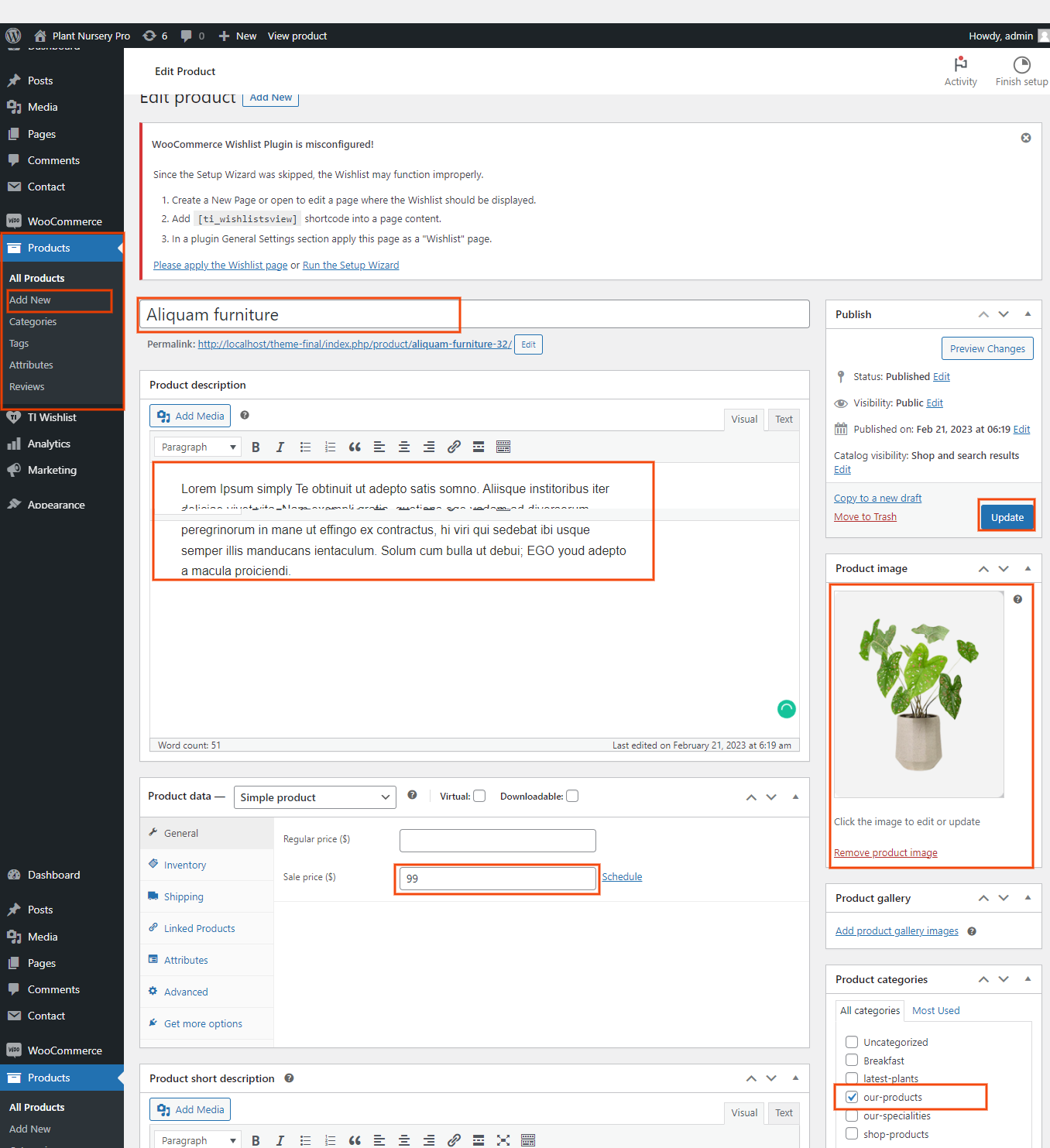Insert a bulleted list in description
Screen dimensions: 1050x1148
tap(305, 447)
